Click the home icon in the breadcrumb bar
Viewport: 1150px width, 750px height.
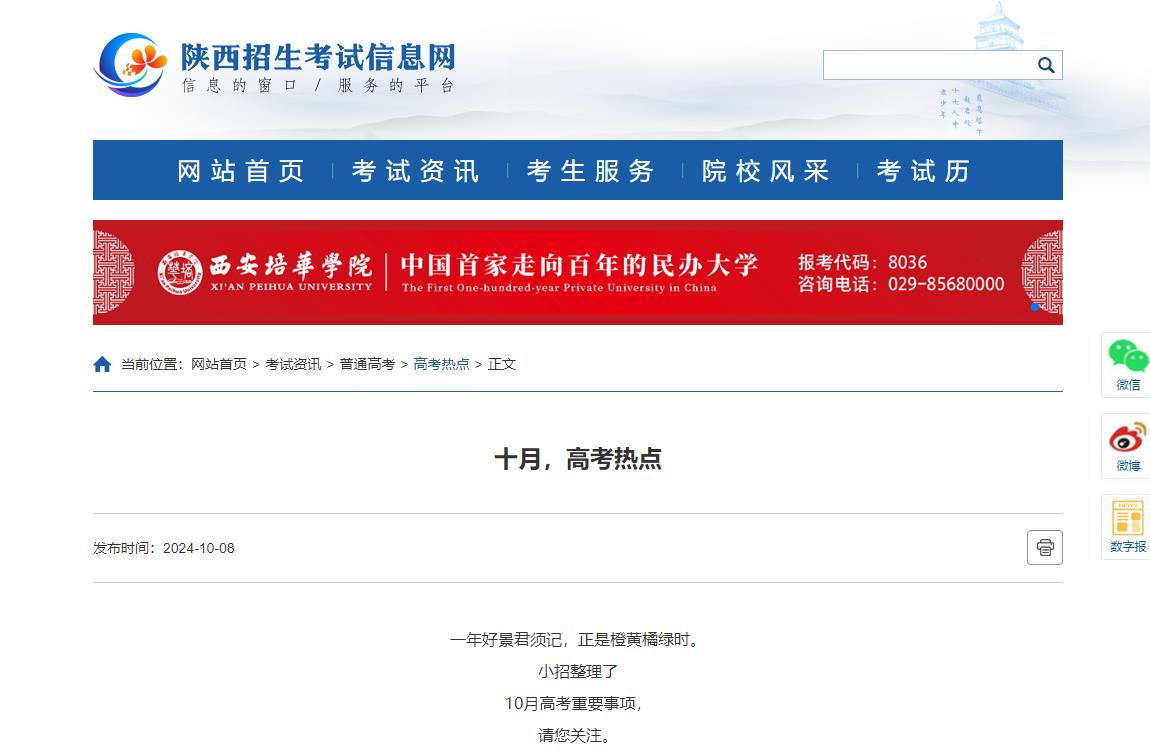(102, 363)
